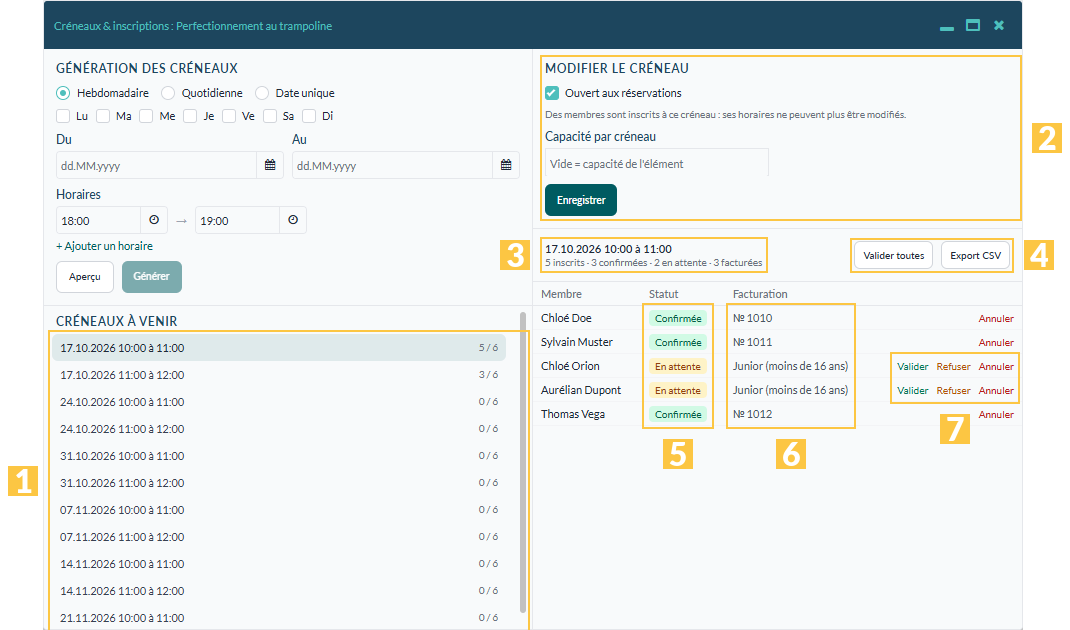Open clock picker for end time 19:00

tap(293, 220)
